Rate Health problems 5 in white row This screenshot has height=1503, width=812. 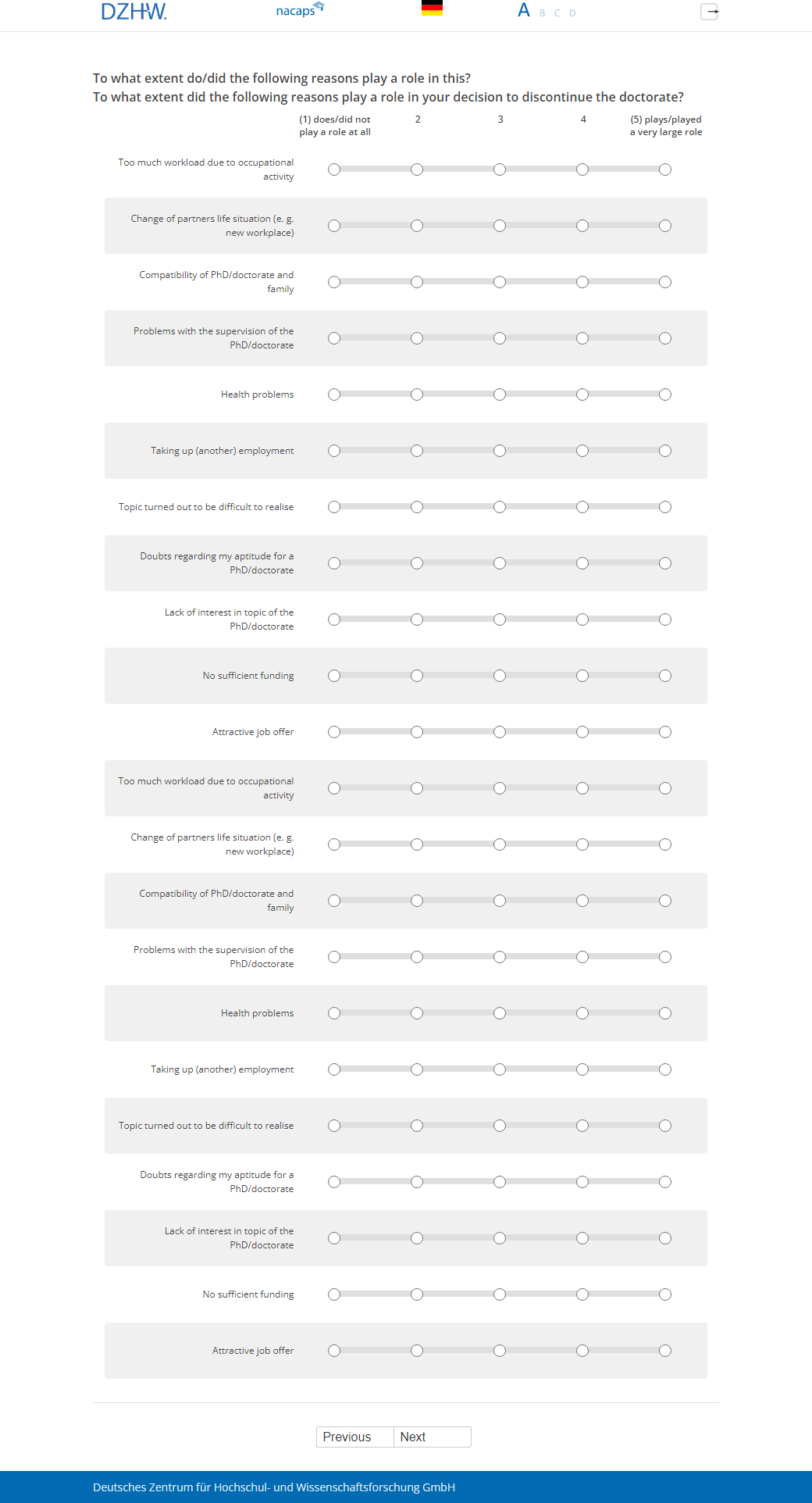(665, 394)
